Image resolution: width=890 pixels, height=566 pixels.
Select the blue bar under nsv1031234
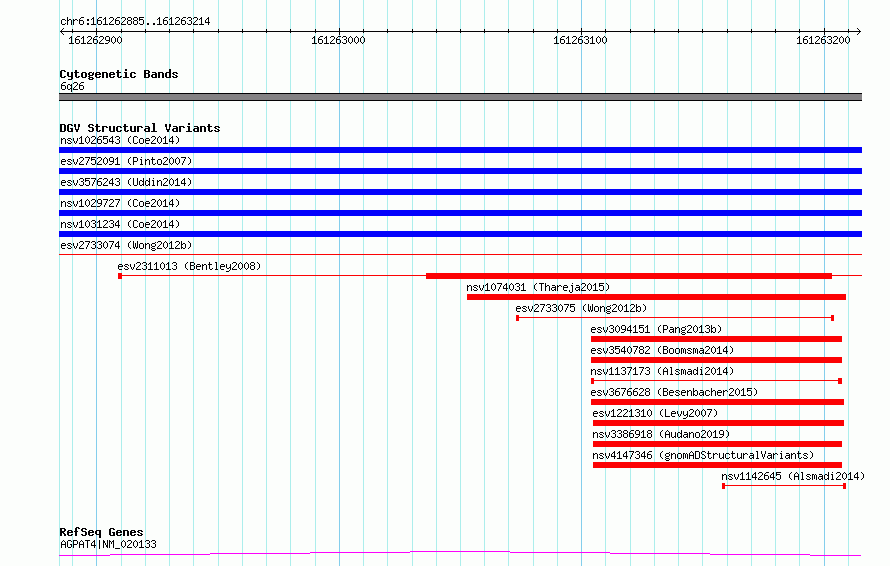click(x=460, y=234)
